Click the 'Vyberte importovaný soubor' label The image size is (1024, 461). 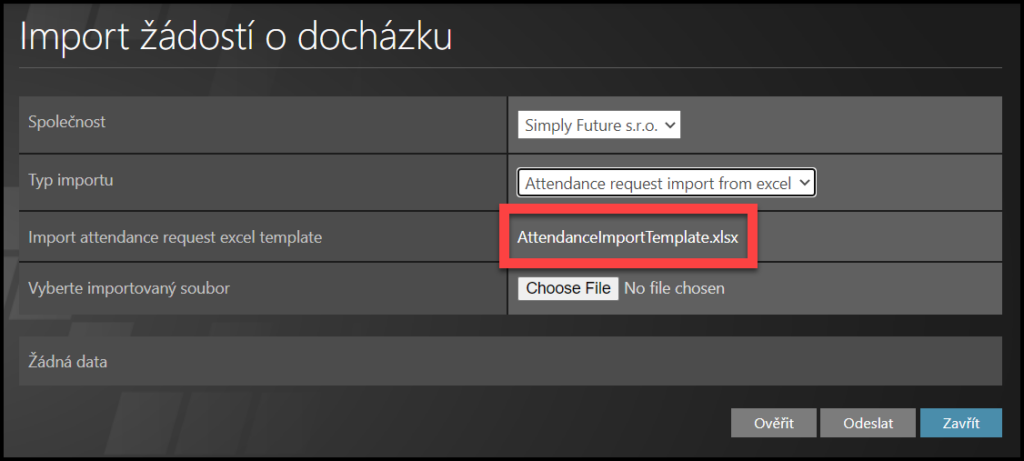click(x=131, y=289)
